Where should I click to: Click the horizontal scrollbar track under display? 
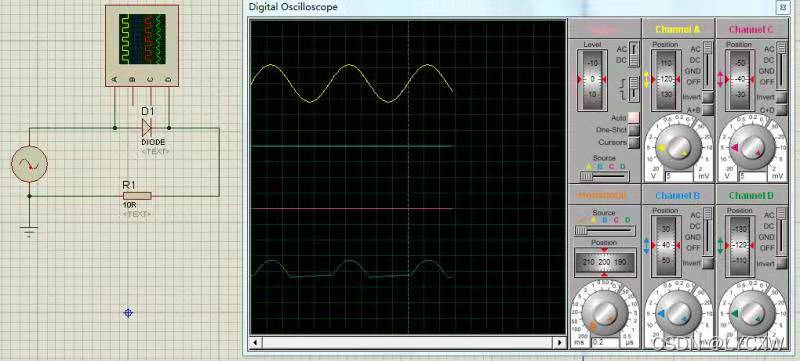408,343
